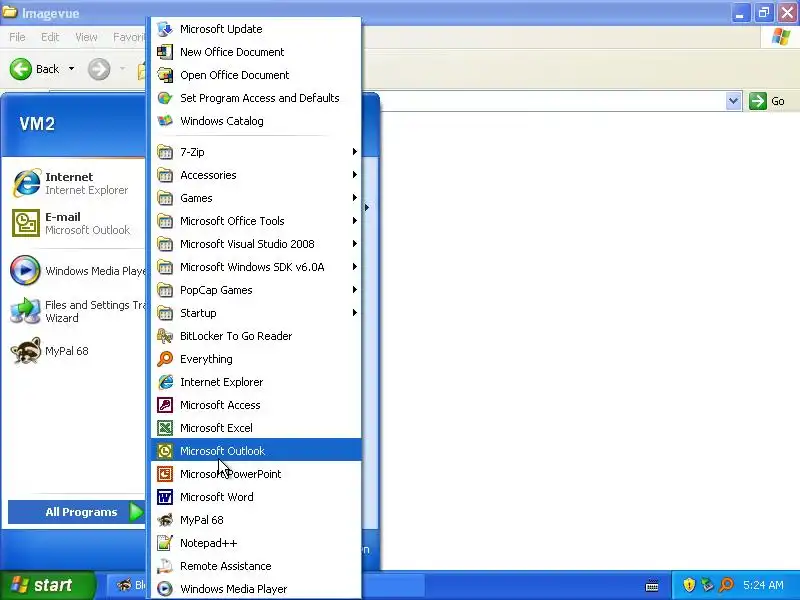Open the View menu in Imagevue window

pos(86,37)
